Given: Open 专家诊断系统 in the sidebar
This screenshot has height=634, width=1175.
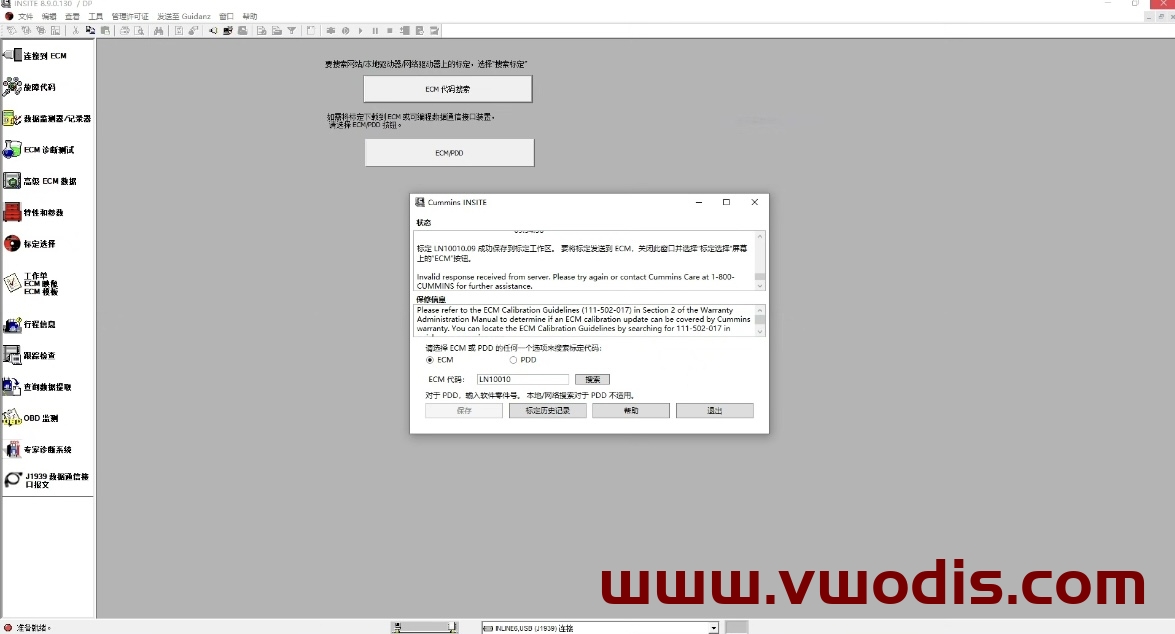Looking at the screenshot, I should point(38,450).
